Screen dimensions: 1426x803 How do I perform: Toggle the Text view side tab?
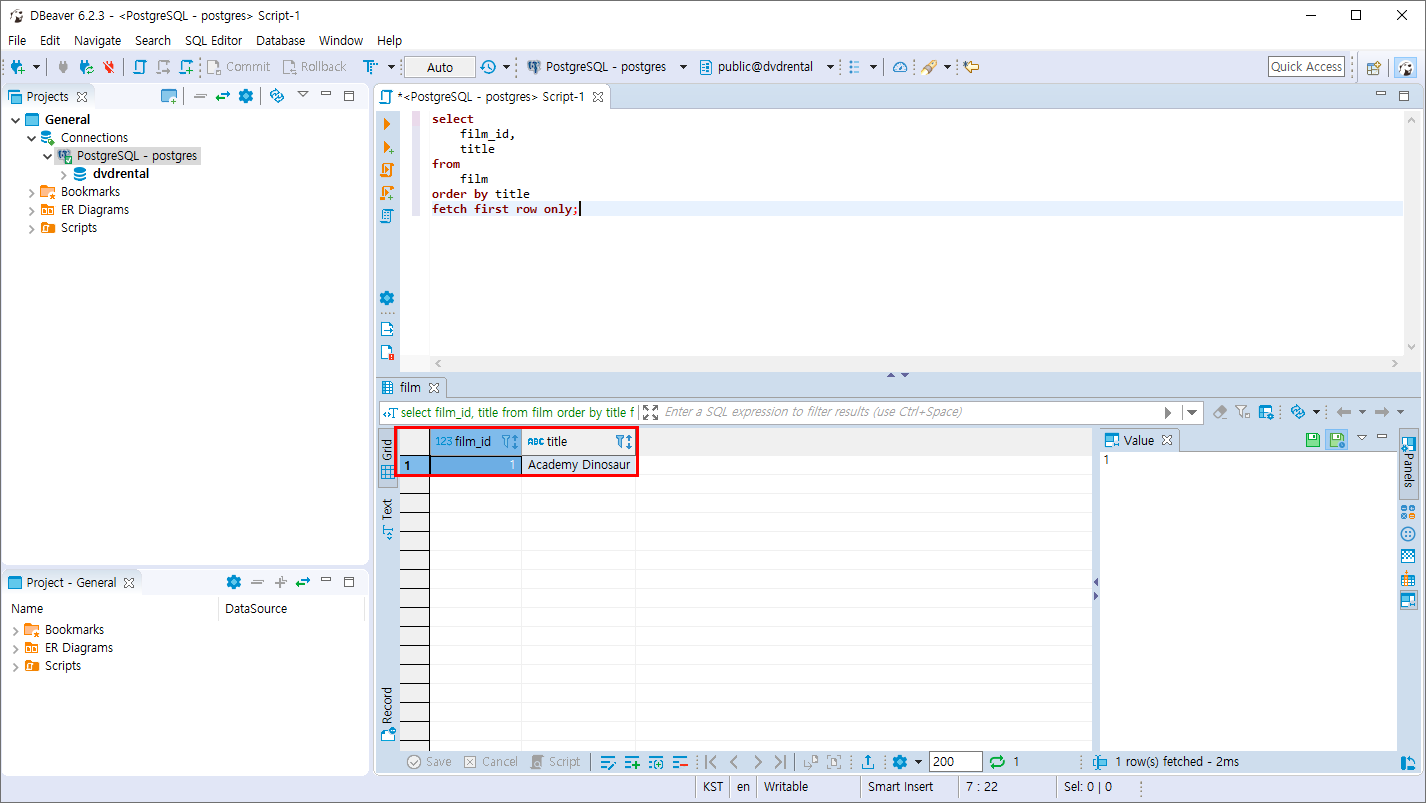[387, 519]
